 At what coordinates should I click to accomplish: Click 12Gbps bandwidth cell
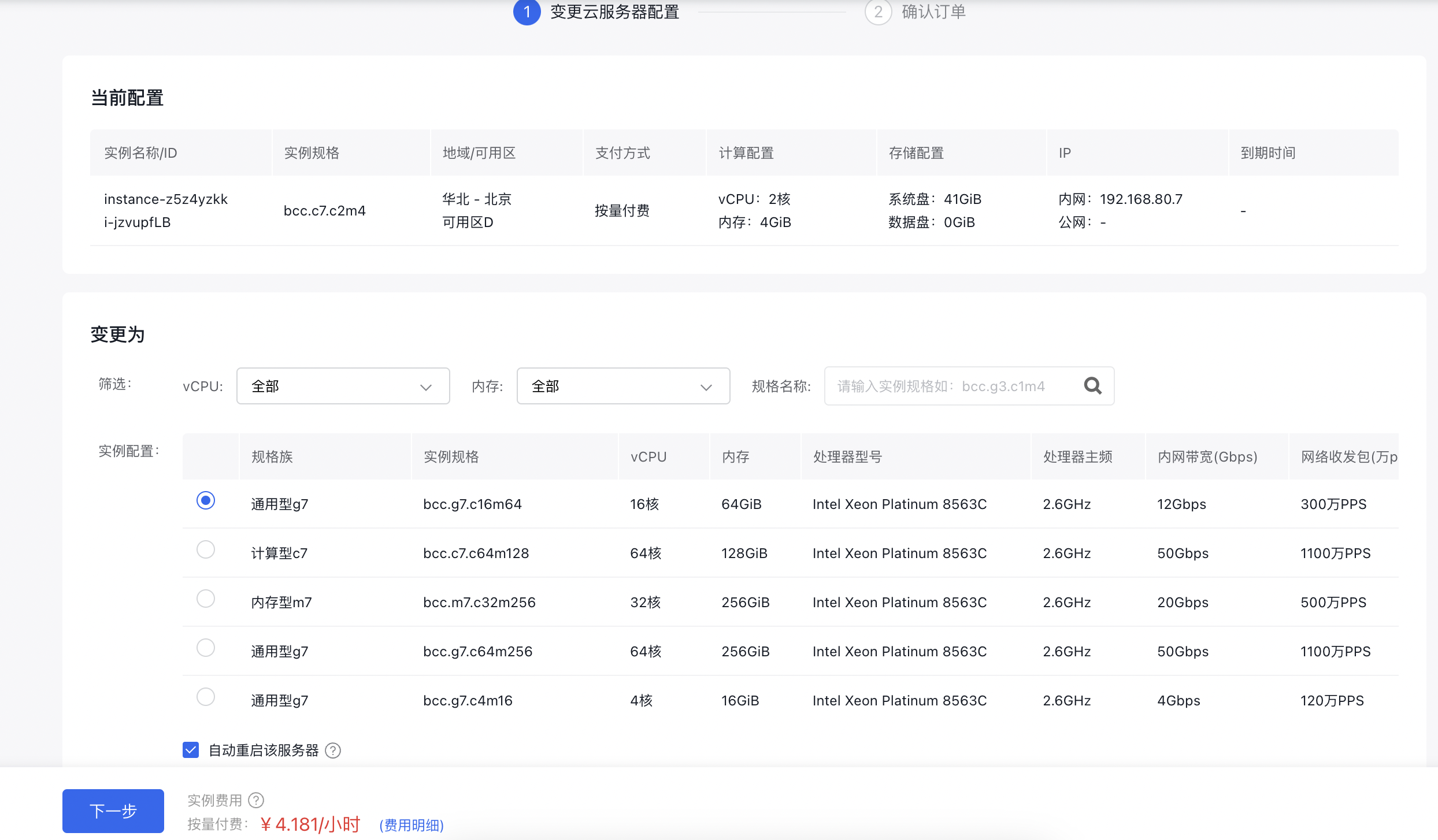coord(1182,504)
